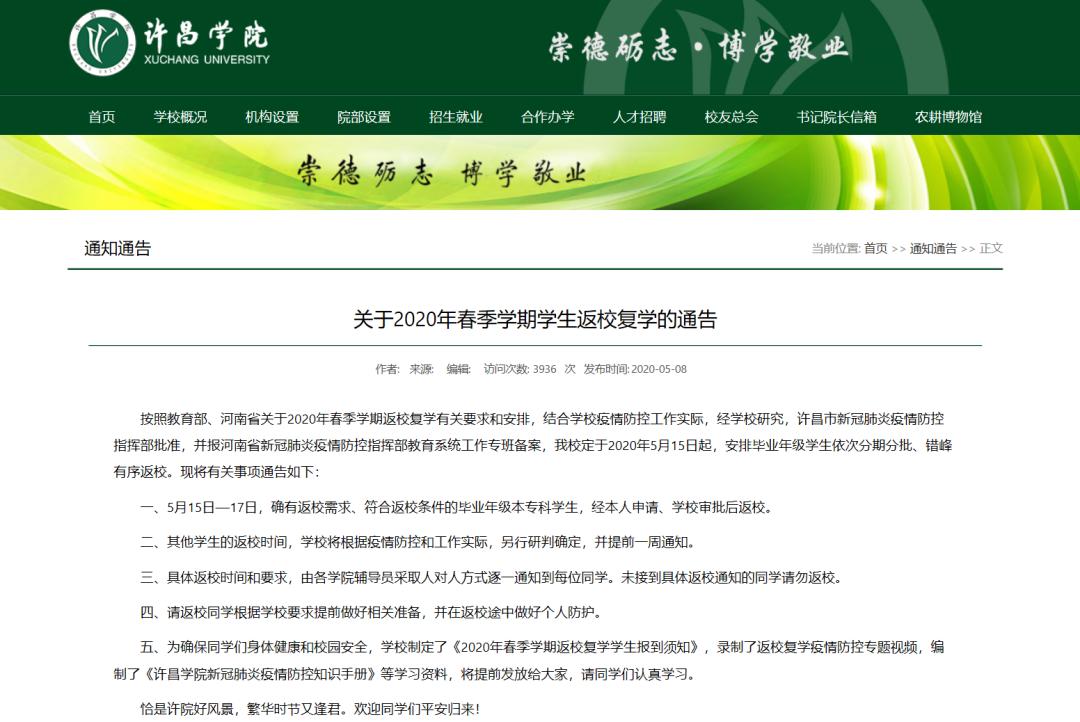This screenshot has height=722, width=1080.
Task: Open 招生就业 navigation item
Action: (455, 117)
